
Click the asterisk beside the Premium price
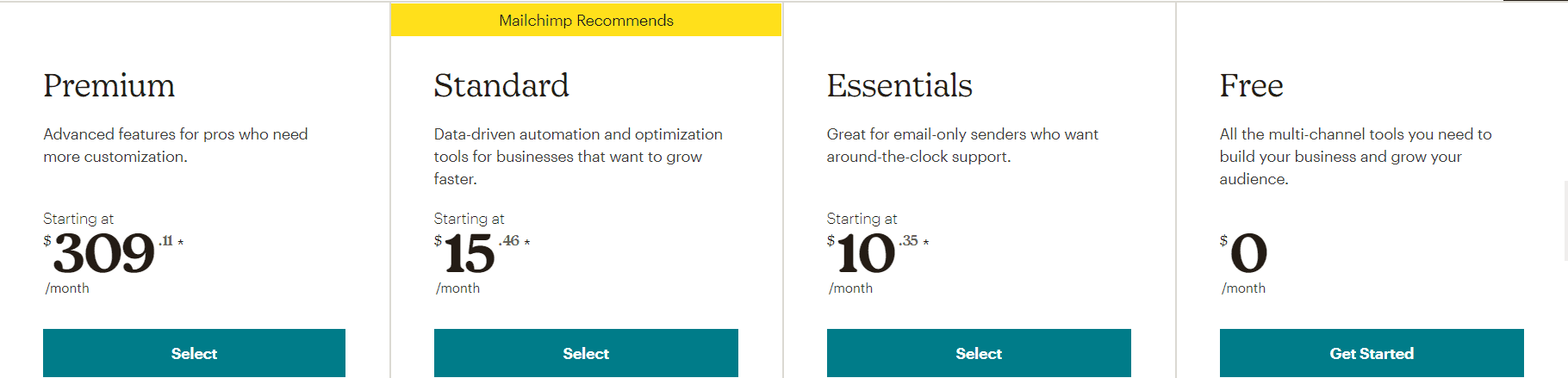coord(181,243)
